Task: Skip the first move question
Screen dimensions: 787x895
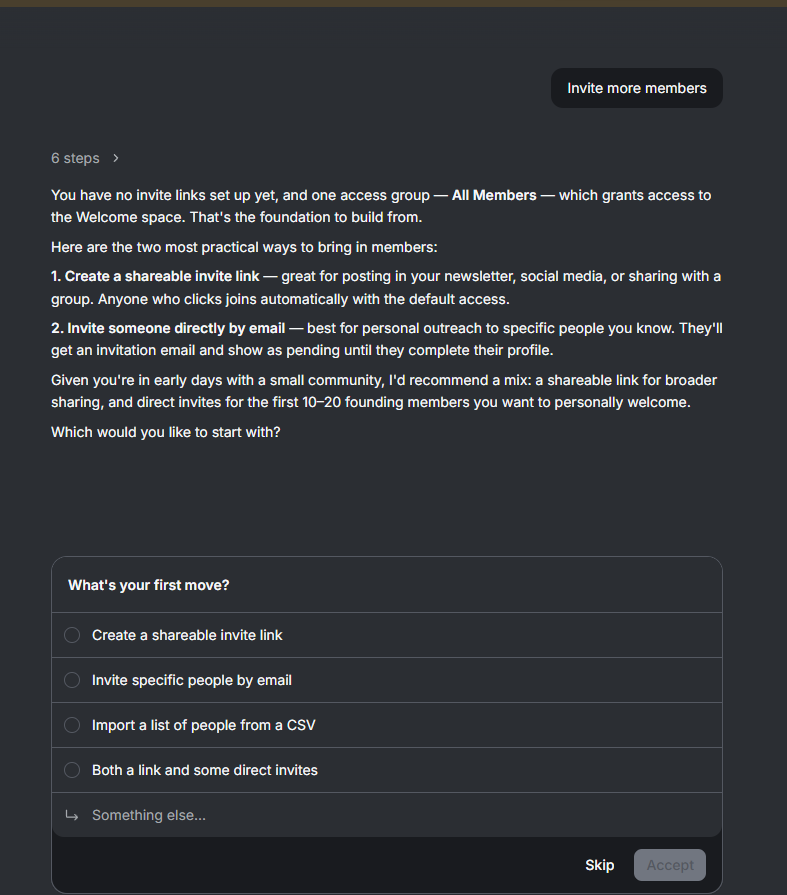Action: tap(600, 865)
